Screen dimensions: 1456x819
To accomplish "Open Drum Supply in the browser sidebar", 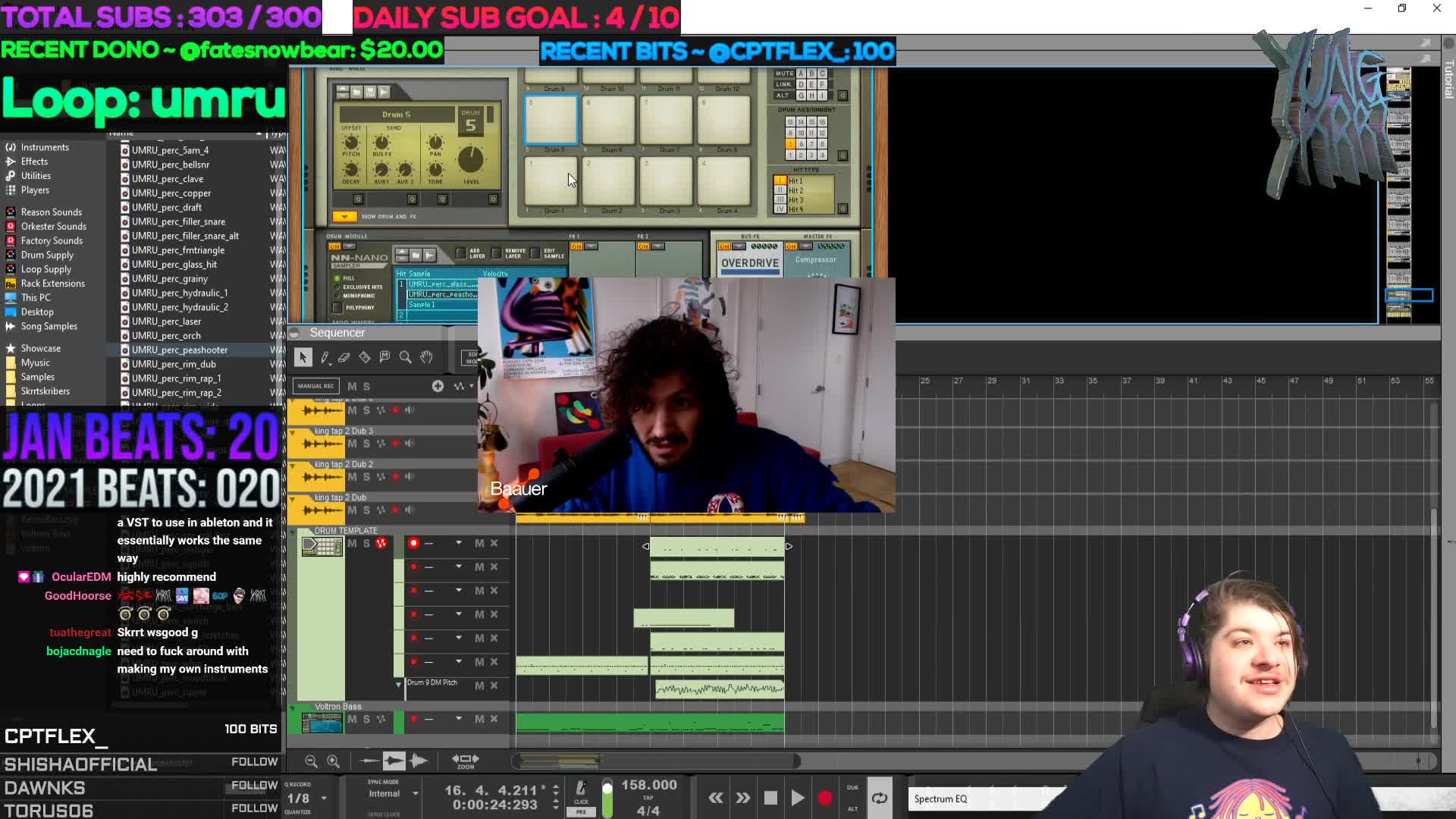I will pos(47,256).
